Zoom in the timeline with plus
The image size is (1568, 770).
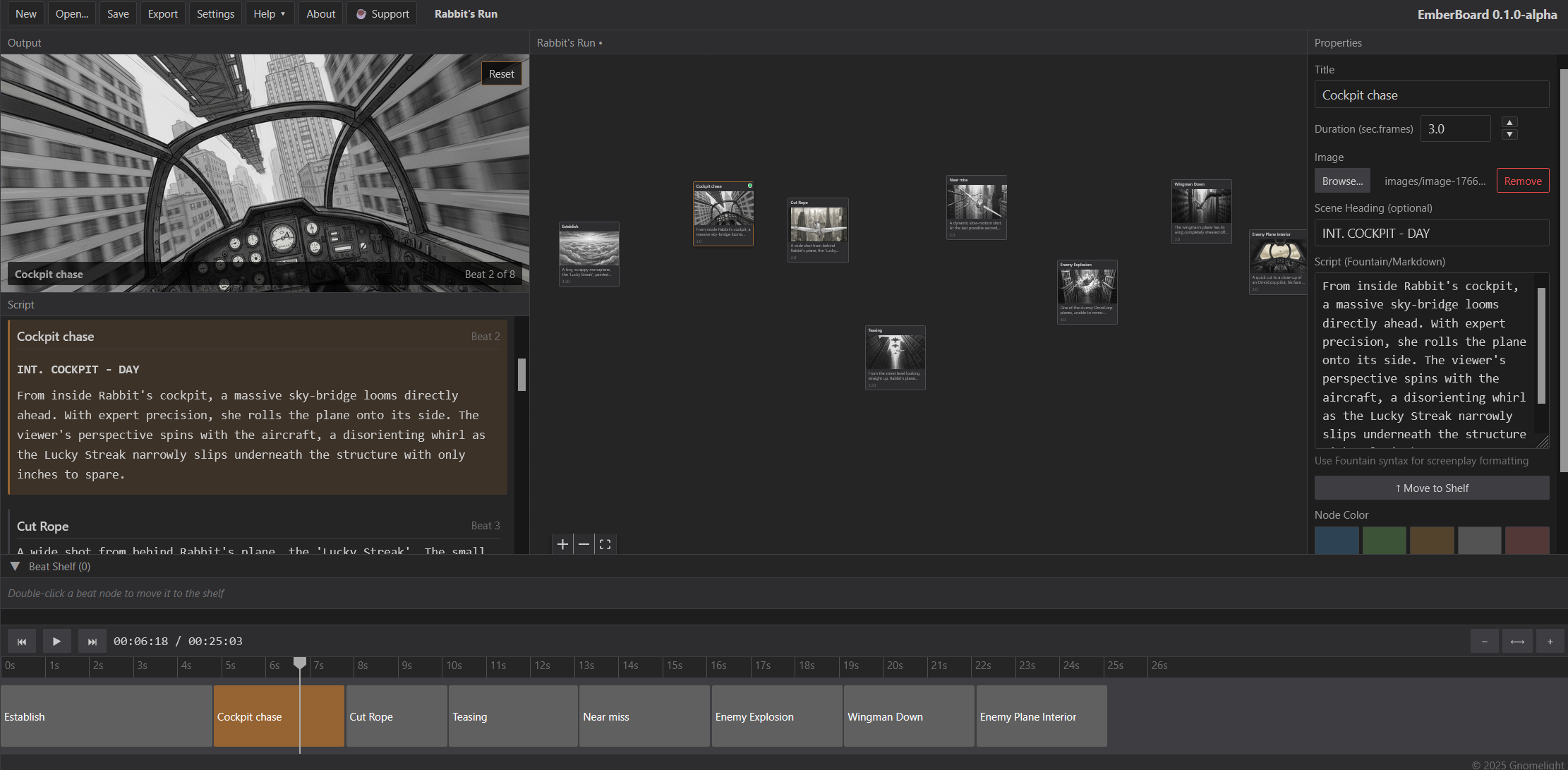tap(1550, 642)
